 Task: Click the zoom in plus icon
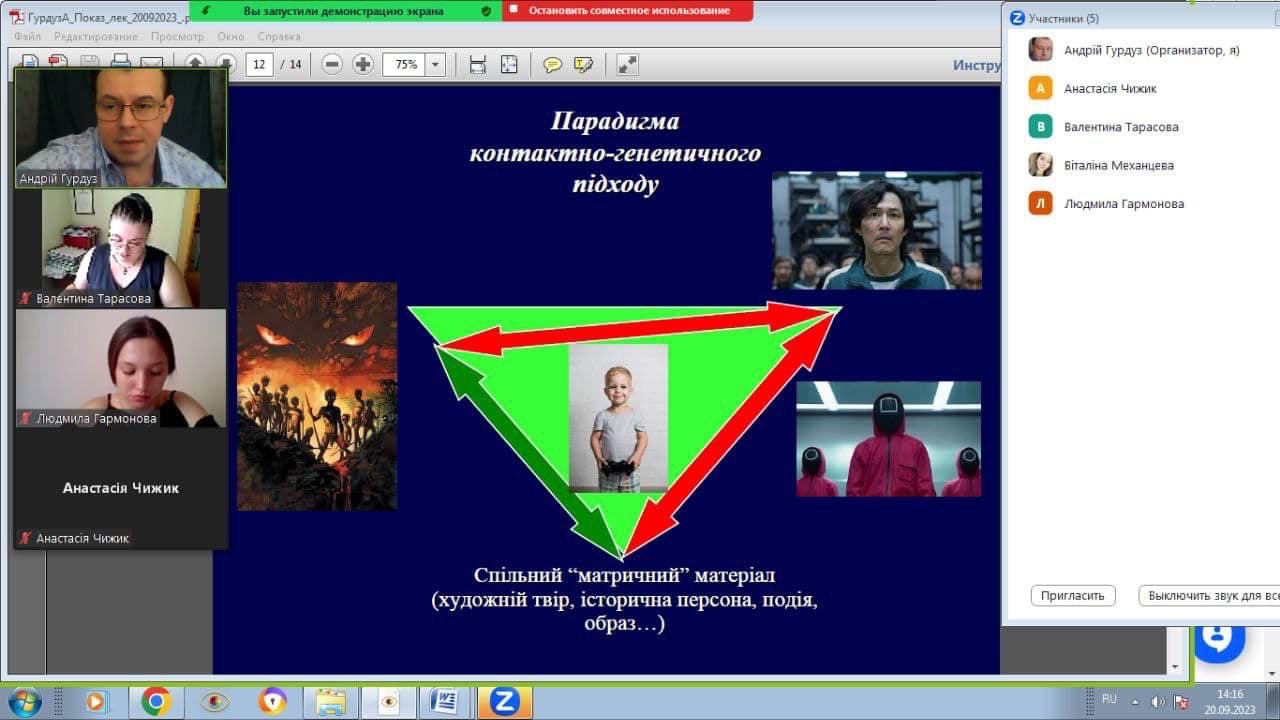click(363, 65)
